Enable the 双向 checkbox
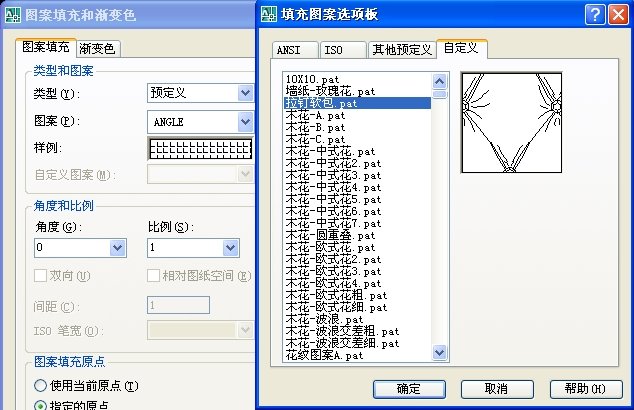This screenshot has height=410, width=634. [x=40, y=276]
